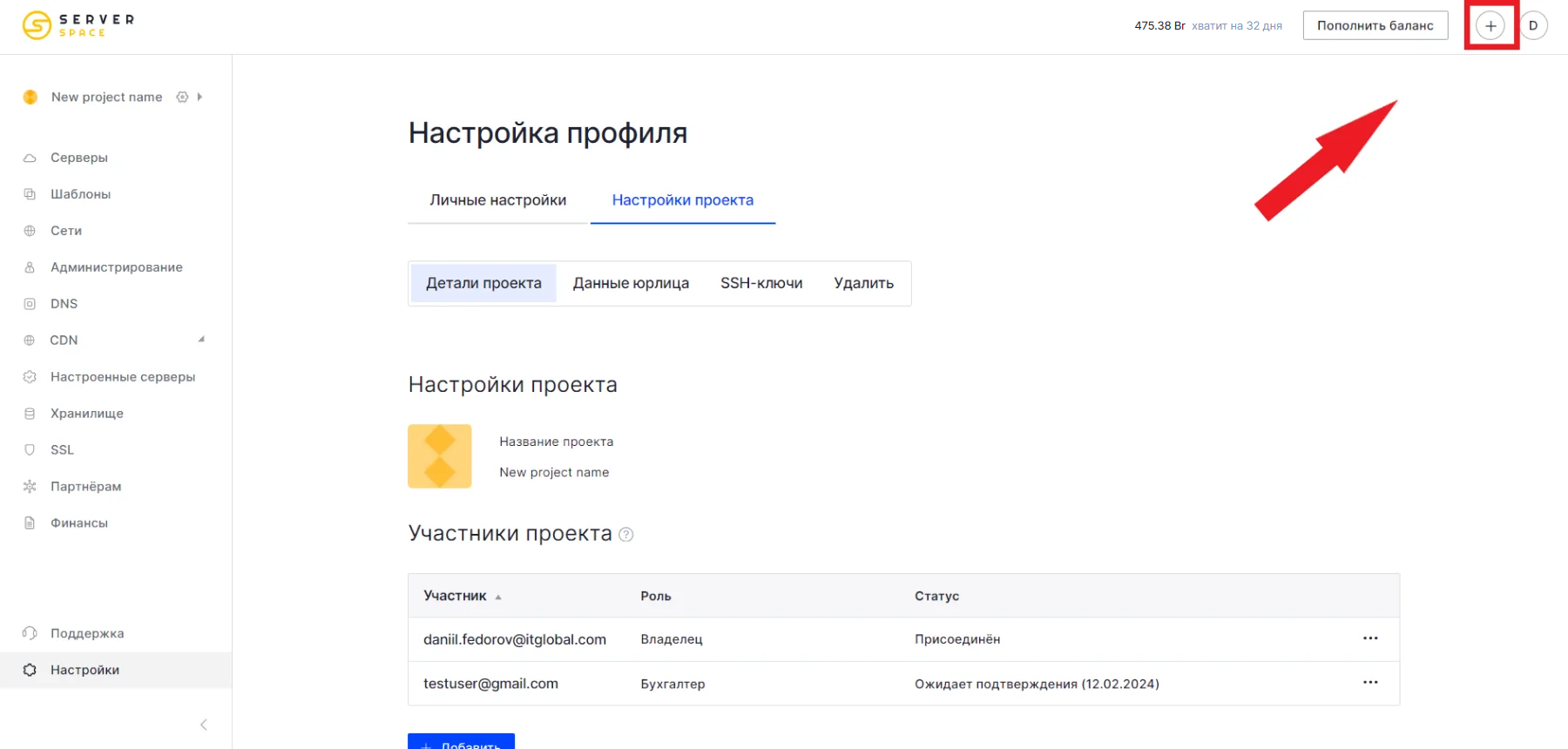Click the DNS sidebar icon
Viewport: 1568px width, 749px height.
point(30,304)
